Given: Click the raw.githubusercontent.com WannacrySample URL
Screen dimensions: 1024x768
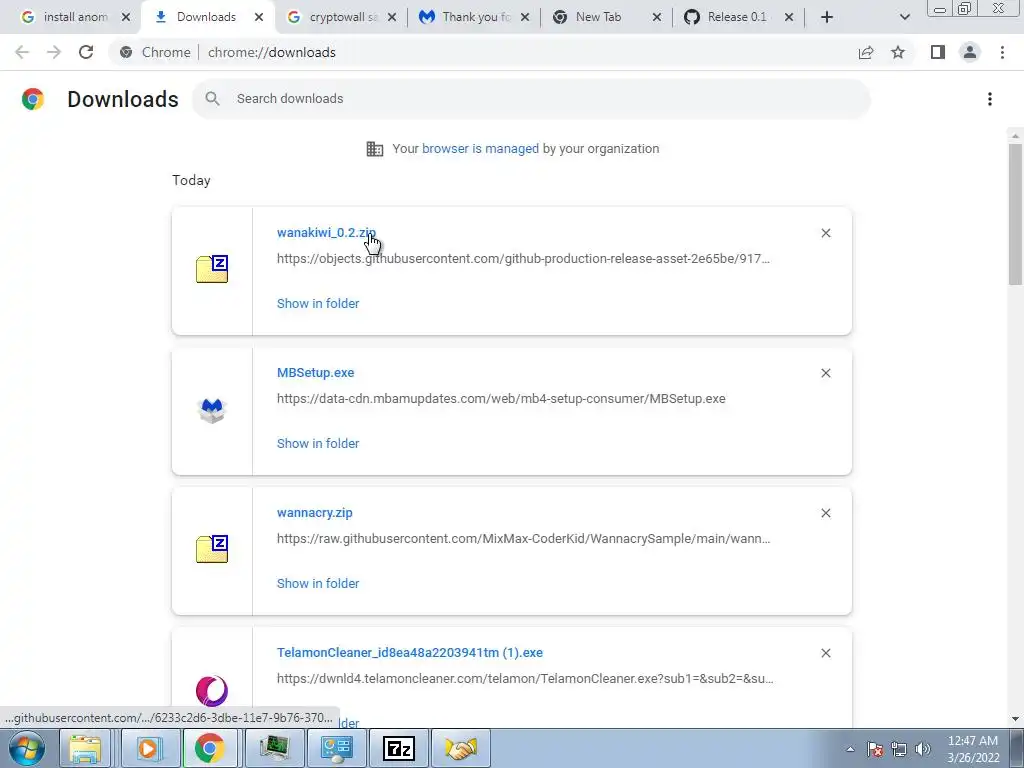Looking at the screenshot, I should pos(523,539).
